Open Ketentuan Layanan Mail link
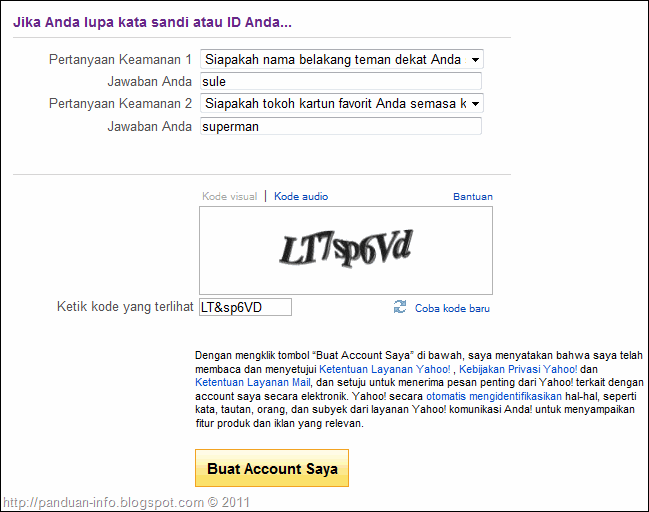649x512 pixels. point(252,382)
